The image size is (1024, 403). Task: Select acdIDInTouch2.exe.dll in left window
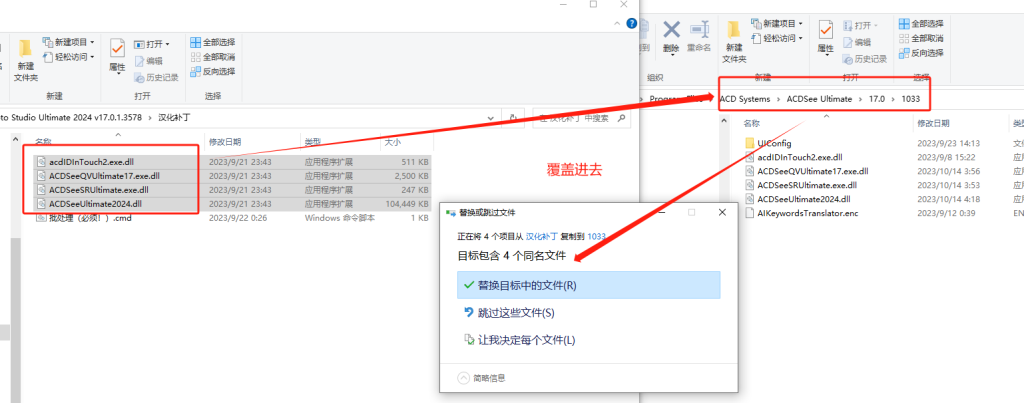coord(91,161)
